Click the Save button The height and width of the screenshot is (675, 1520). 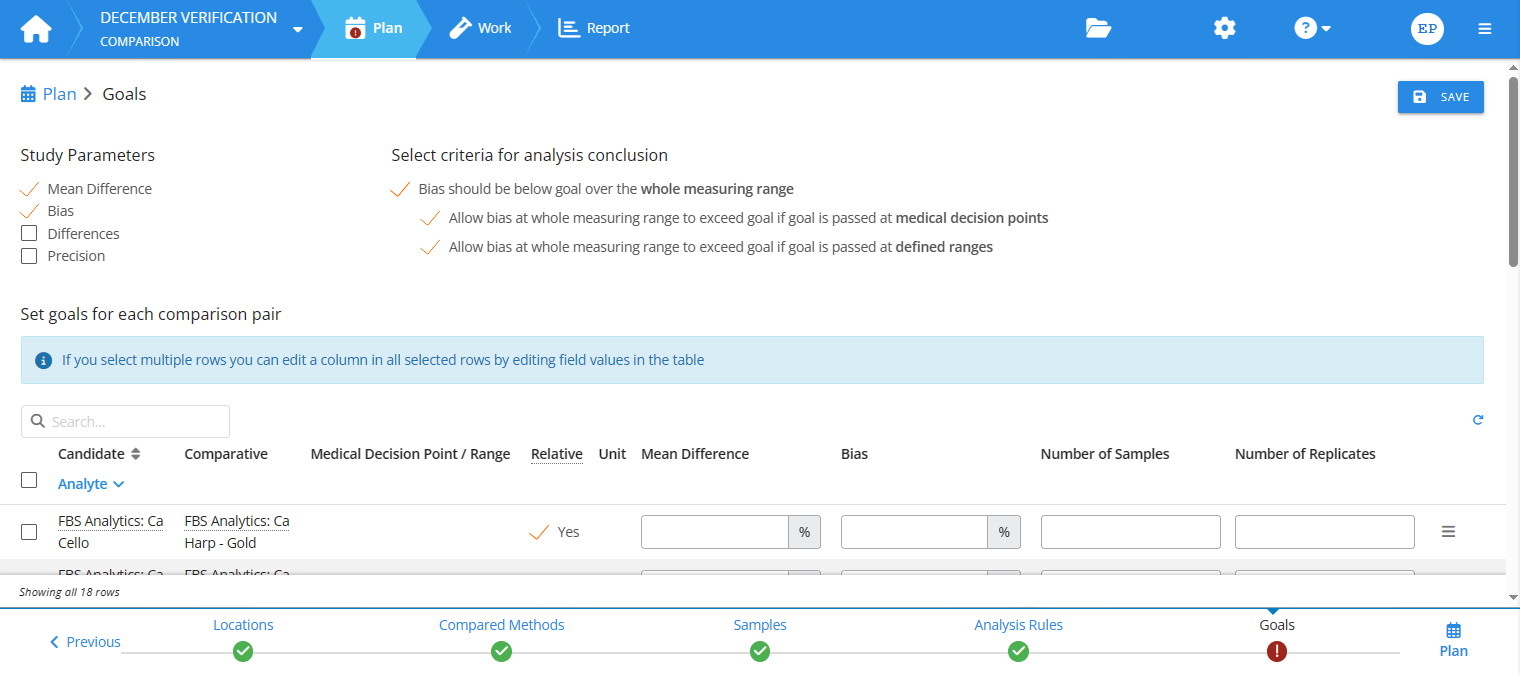[1440, 97]
